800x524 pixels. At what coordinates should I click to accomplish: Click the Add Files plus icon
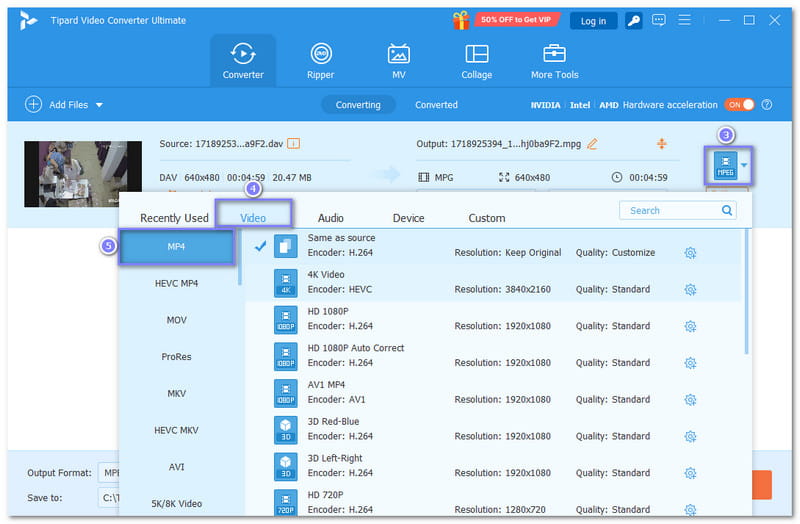tap(33, 105)
